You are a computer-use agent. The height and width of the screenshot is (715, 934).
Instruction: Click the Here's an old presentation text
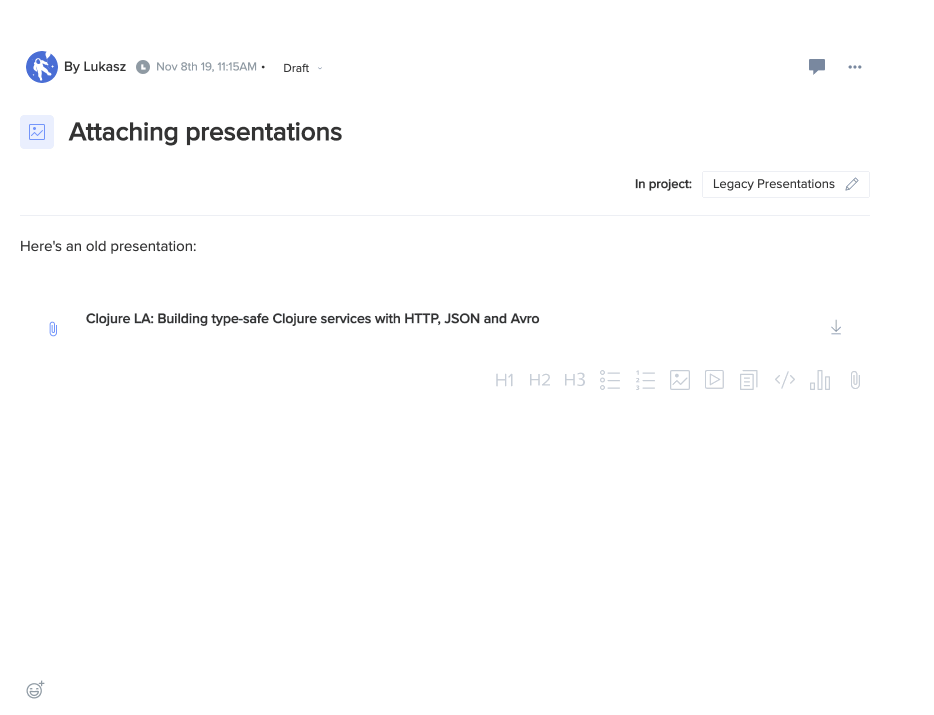tap(108, 246)
